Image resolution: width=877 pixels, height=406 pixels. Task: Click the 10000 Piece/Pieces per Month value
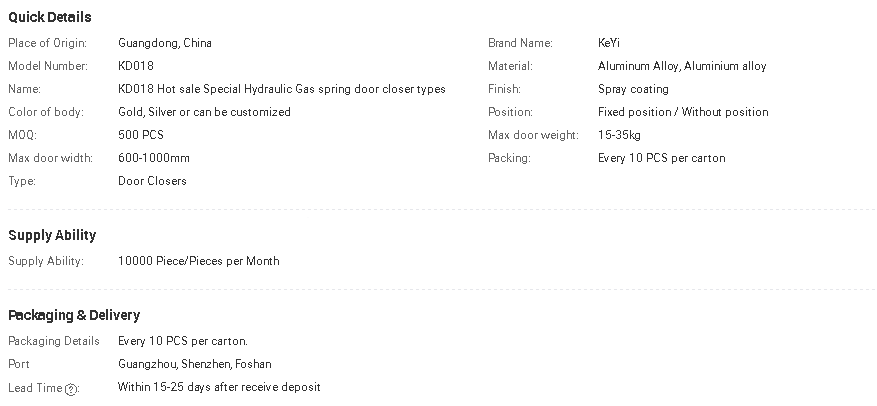(199, 261)
